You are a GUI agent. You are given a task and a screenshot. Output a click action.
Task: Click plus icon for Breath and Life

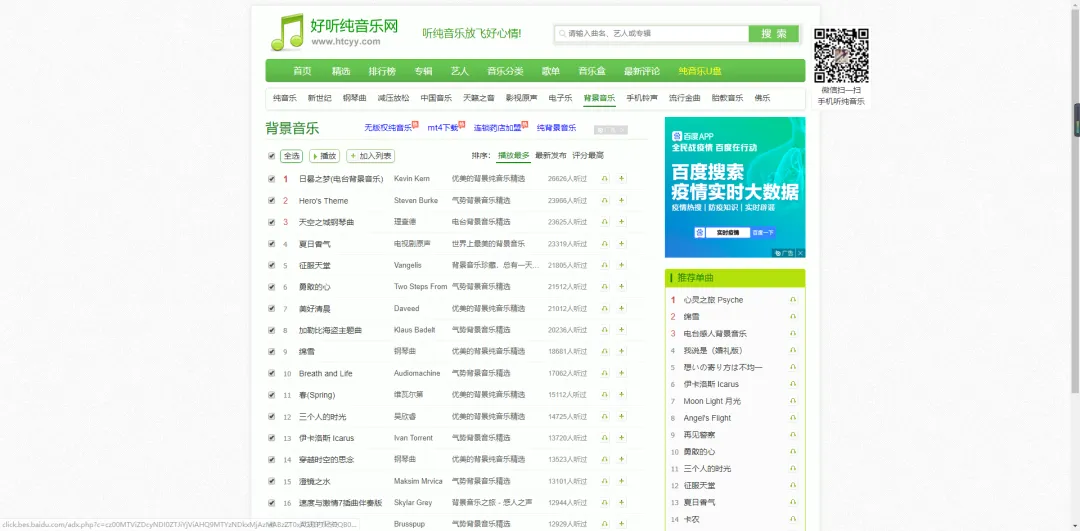coord(621,373)
